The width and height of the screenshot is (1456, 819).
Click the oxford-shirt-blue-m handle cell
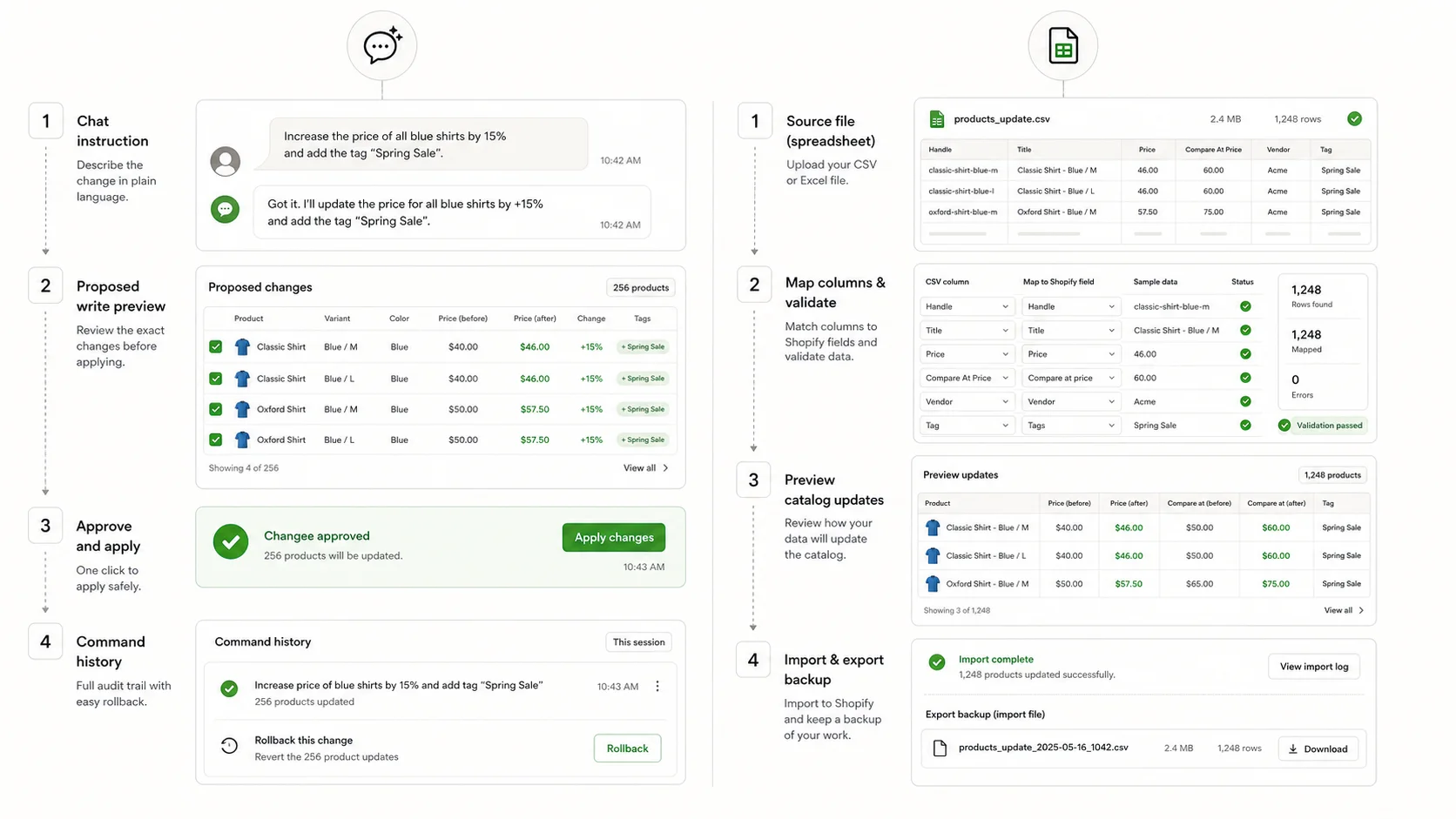click(x=963, y=212)
